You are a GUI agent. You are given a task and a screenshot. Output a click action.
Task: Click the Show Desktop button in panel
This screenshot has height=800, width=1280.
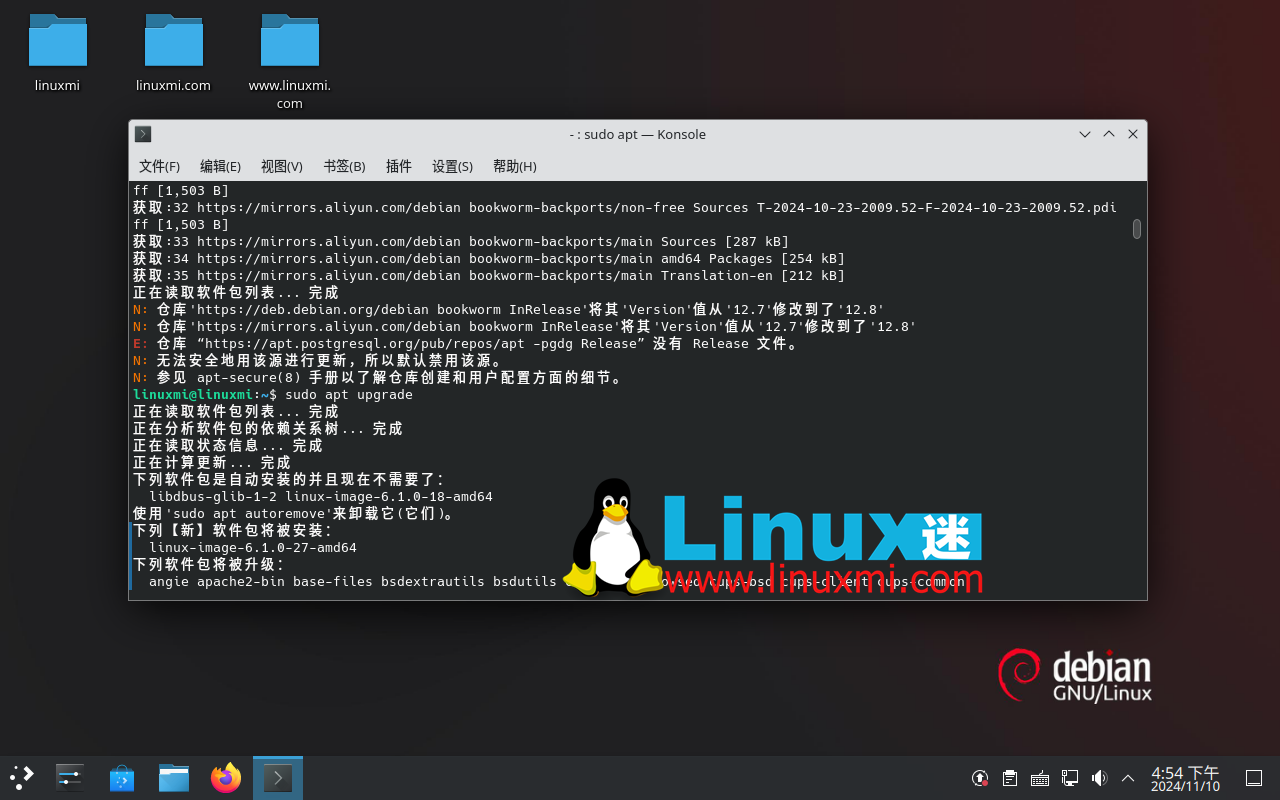point(1253,778)
